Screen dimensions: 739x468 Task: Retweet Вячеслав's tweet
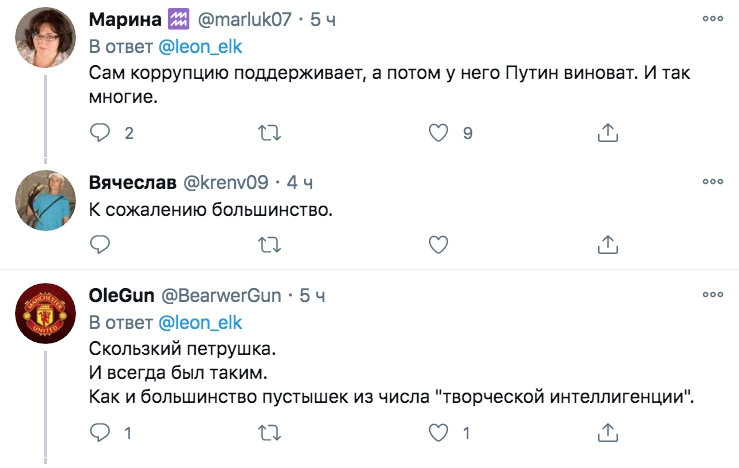tap(269, 244)
